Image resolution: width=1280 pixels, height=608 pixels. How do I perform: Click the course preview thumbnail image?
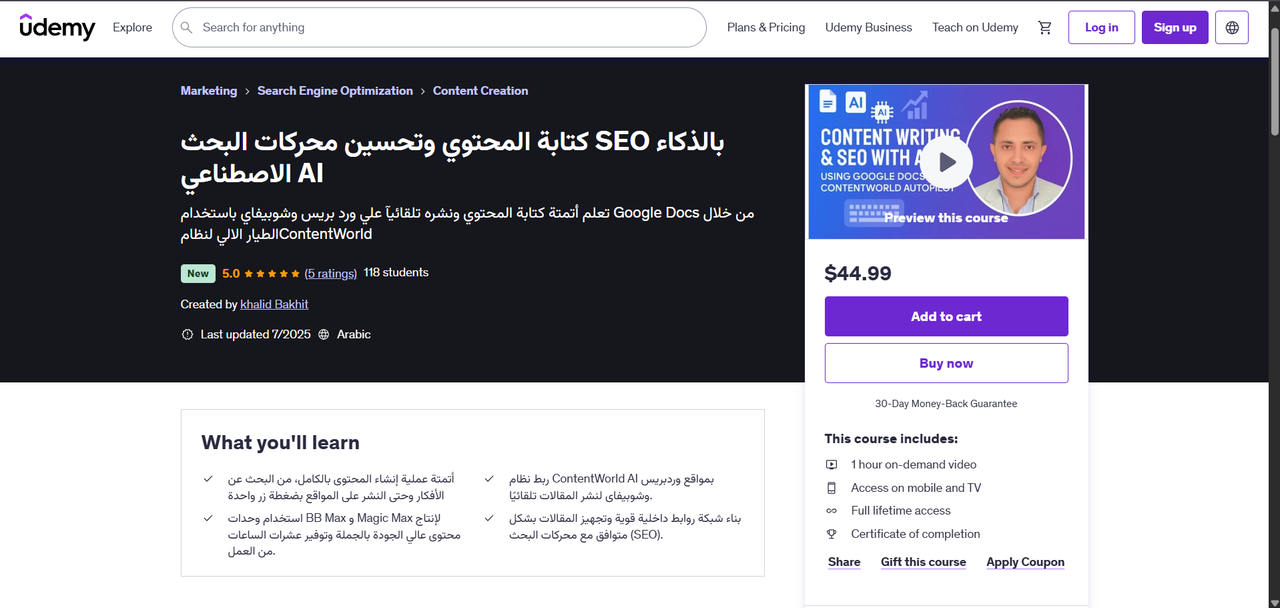tap(946, 162)
